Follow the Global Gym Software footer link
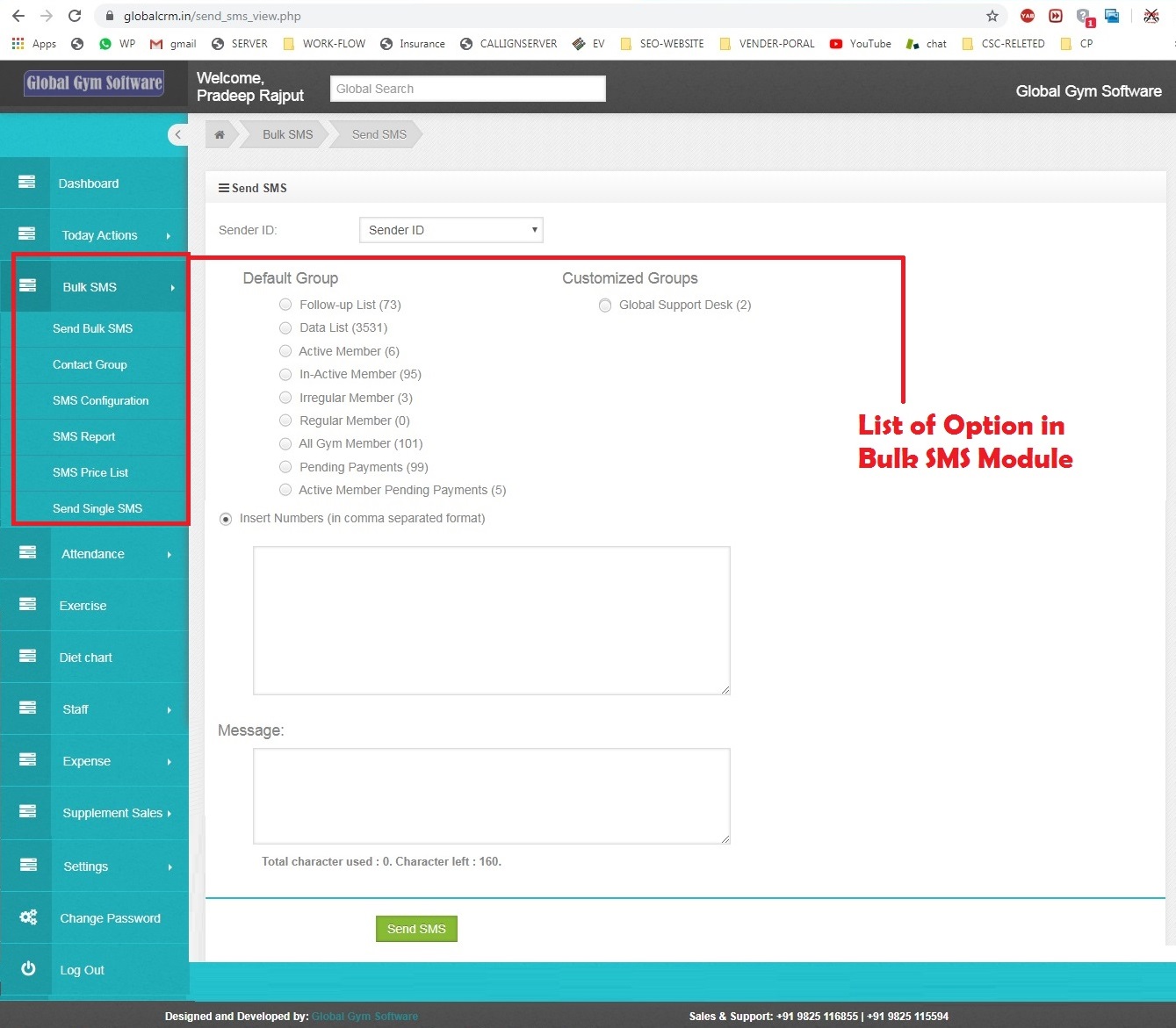 [x=364, y=1016]
